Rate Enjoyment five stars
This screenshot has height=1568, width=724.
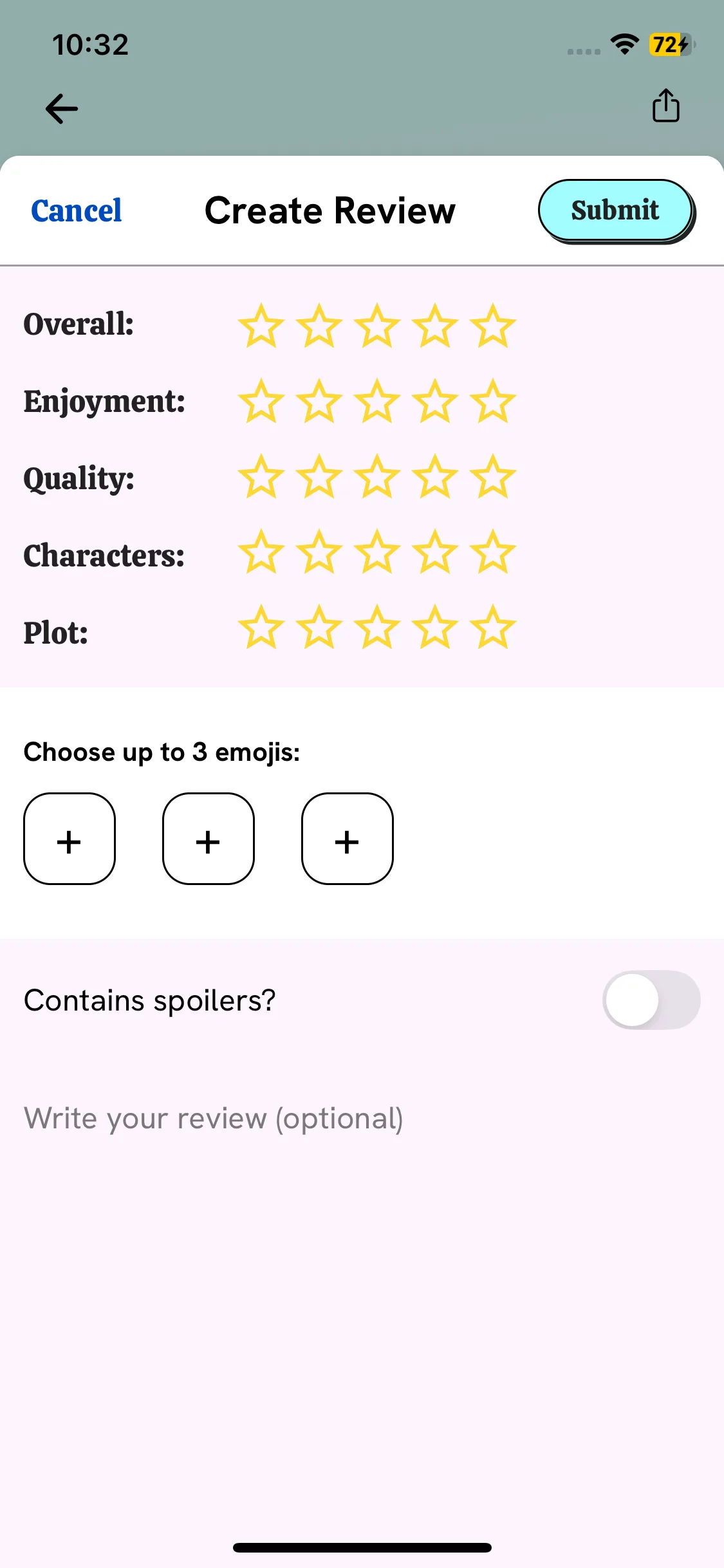tap(493, 402)
